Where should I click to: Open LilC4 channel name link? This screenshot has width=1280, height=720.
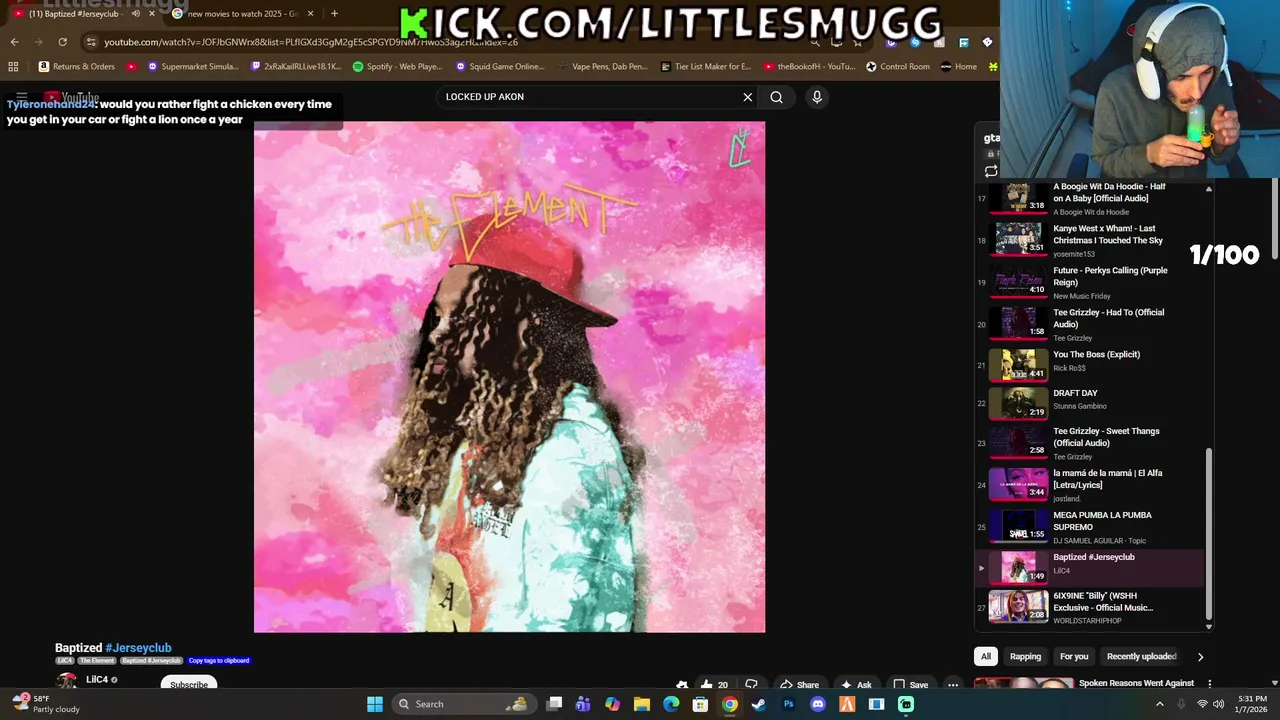[97, 680]
